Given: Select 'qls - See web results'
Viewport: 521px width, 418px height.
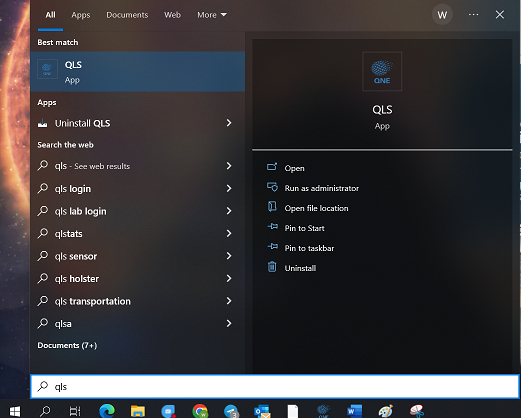Looking at the screenshot, I should click(137, 166).
